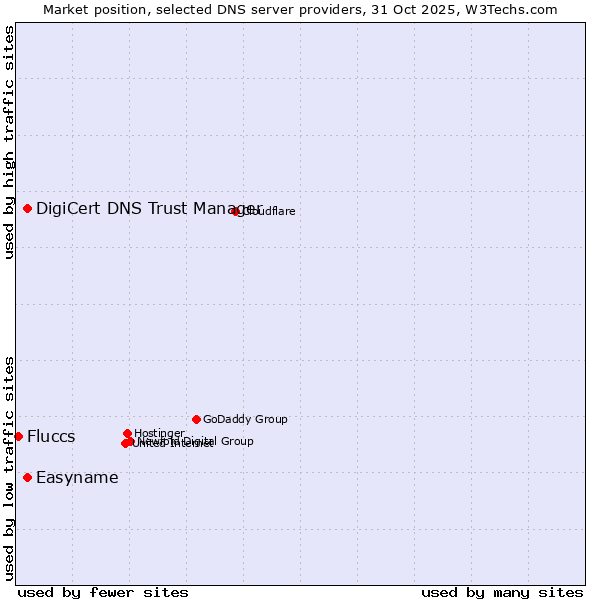Click the GoDaddy Group label text
Image resolution: width=600 pixels, height=600 pixels.
pyautogui.click(x=245, y=420)
